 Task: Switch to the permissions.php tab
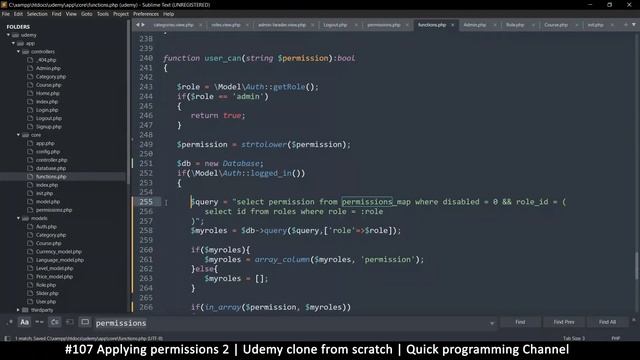384,25
